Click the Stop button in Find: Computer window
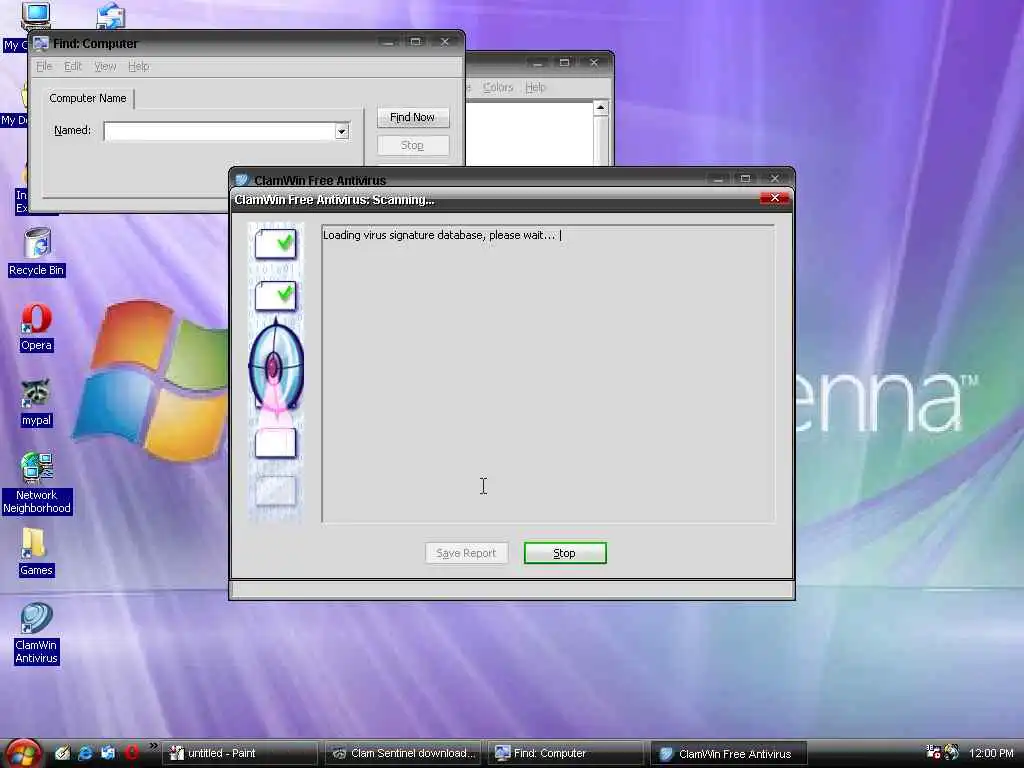 pyautogui.click(x=413, y=145)
